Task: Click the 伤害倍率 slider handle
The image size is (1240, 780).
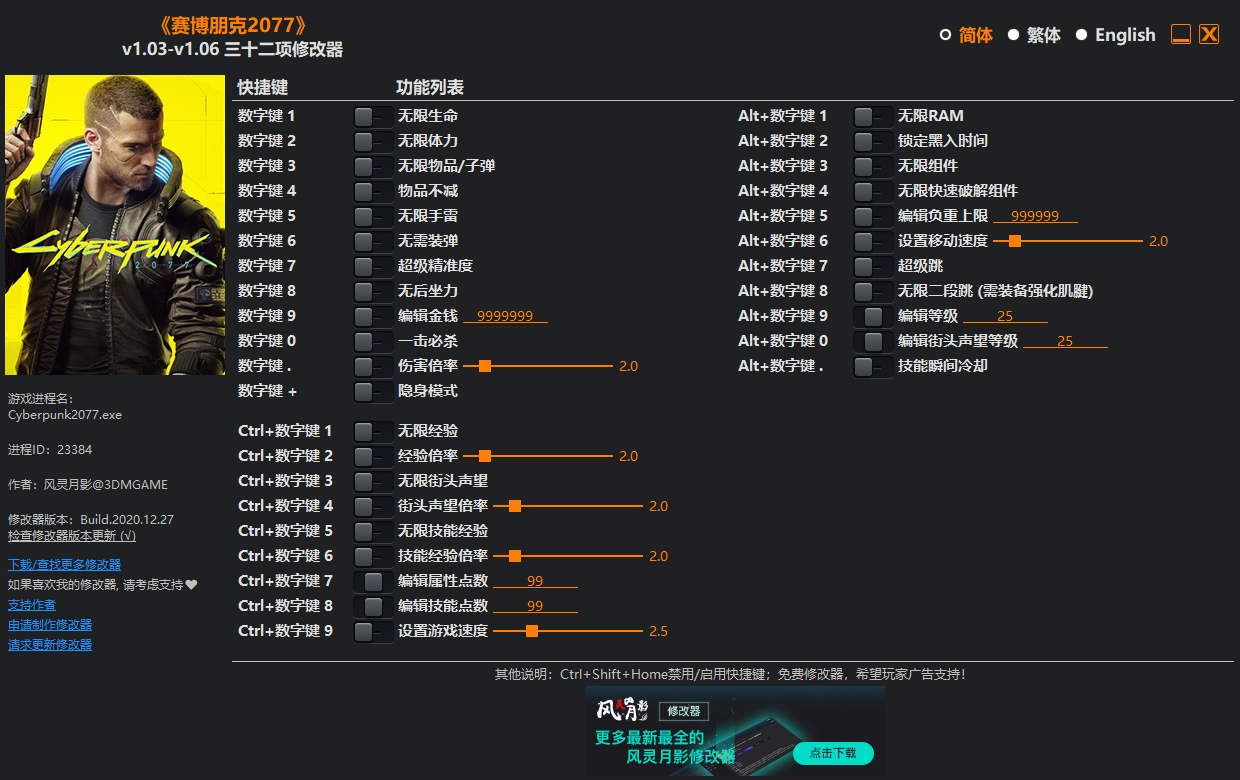Action: tap(485, 365)
